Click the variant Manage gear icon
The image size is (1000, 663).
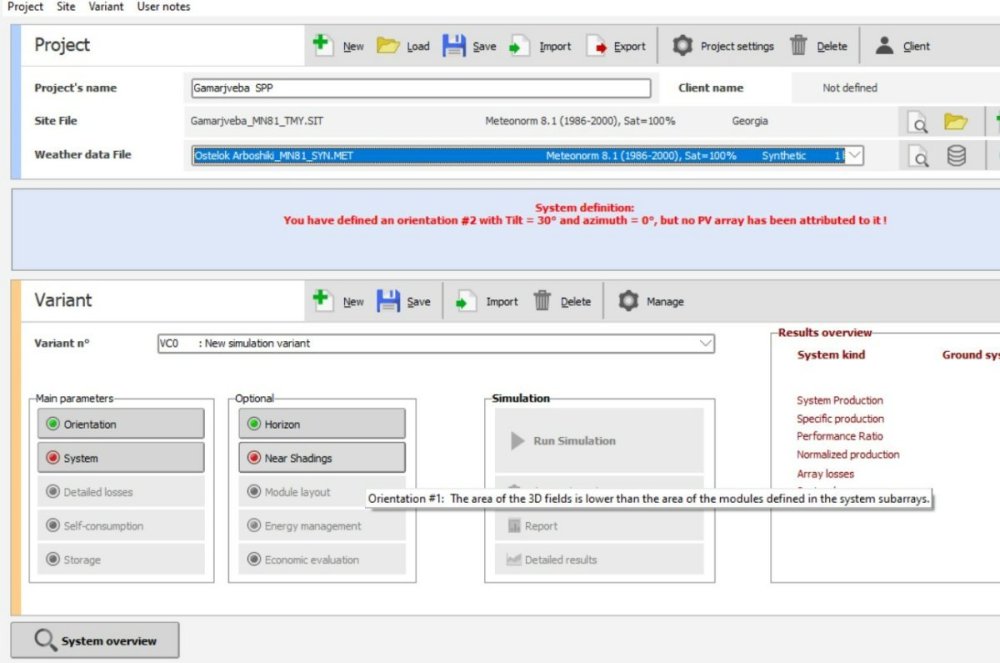pos(628,301)
